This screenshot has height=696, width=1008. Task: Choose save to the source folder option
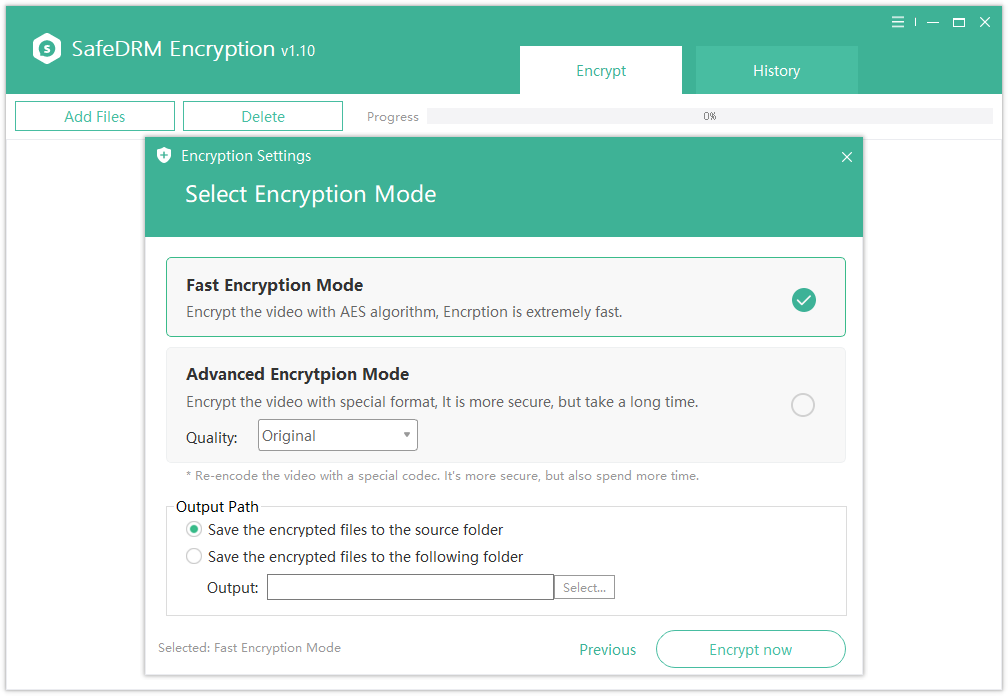[x=194, y=530]
